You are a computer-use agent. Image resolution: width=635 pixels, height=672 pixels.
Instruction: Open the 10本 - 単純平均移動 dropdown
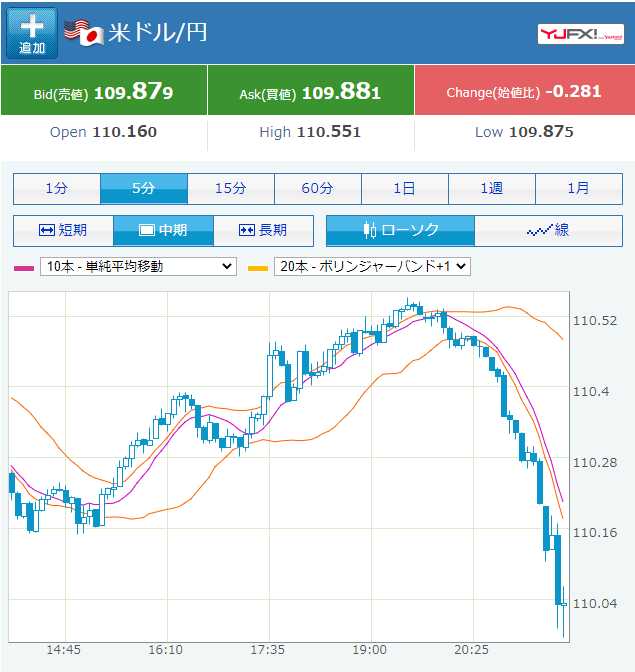point(138,267)
